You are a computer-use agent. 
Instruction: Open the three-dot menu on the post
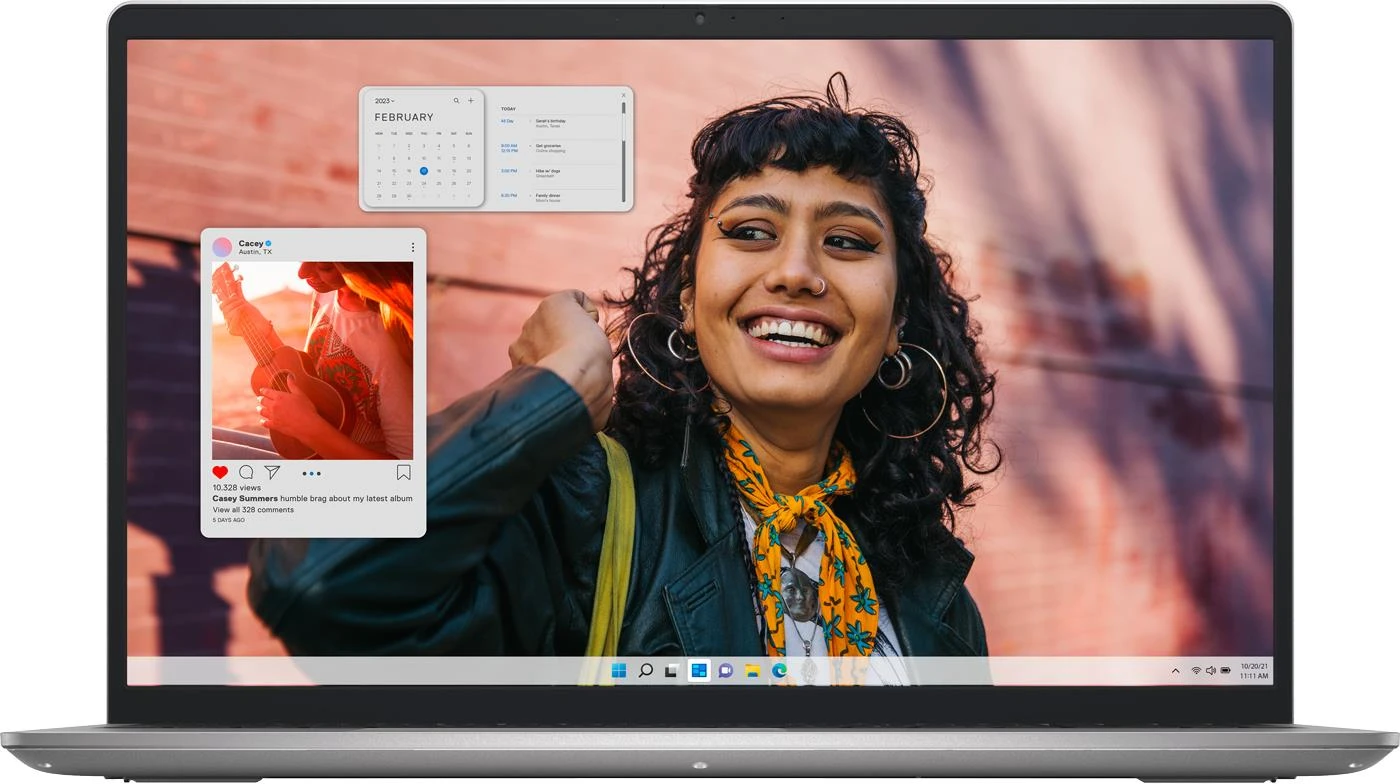coord(412,247)
